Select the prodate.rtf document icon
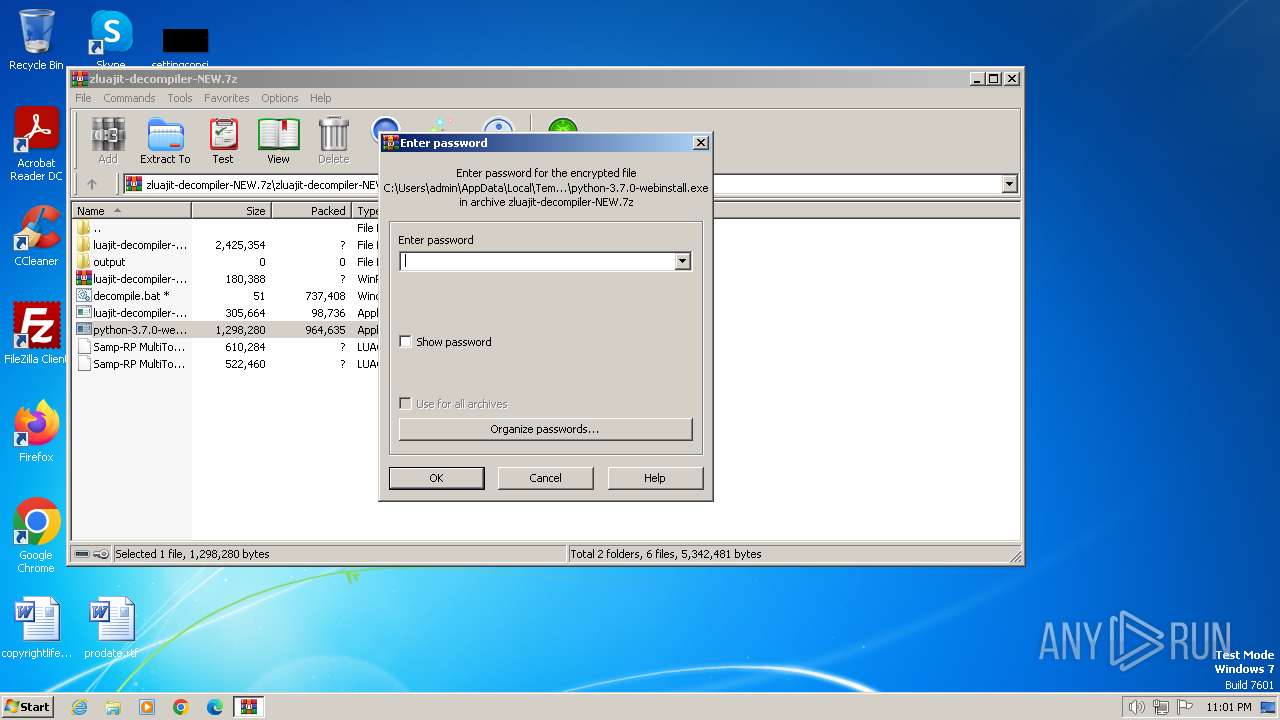Image resolution: width=1280 pixels, height=720 pixels. tap(110, 628)
